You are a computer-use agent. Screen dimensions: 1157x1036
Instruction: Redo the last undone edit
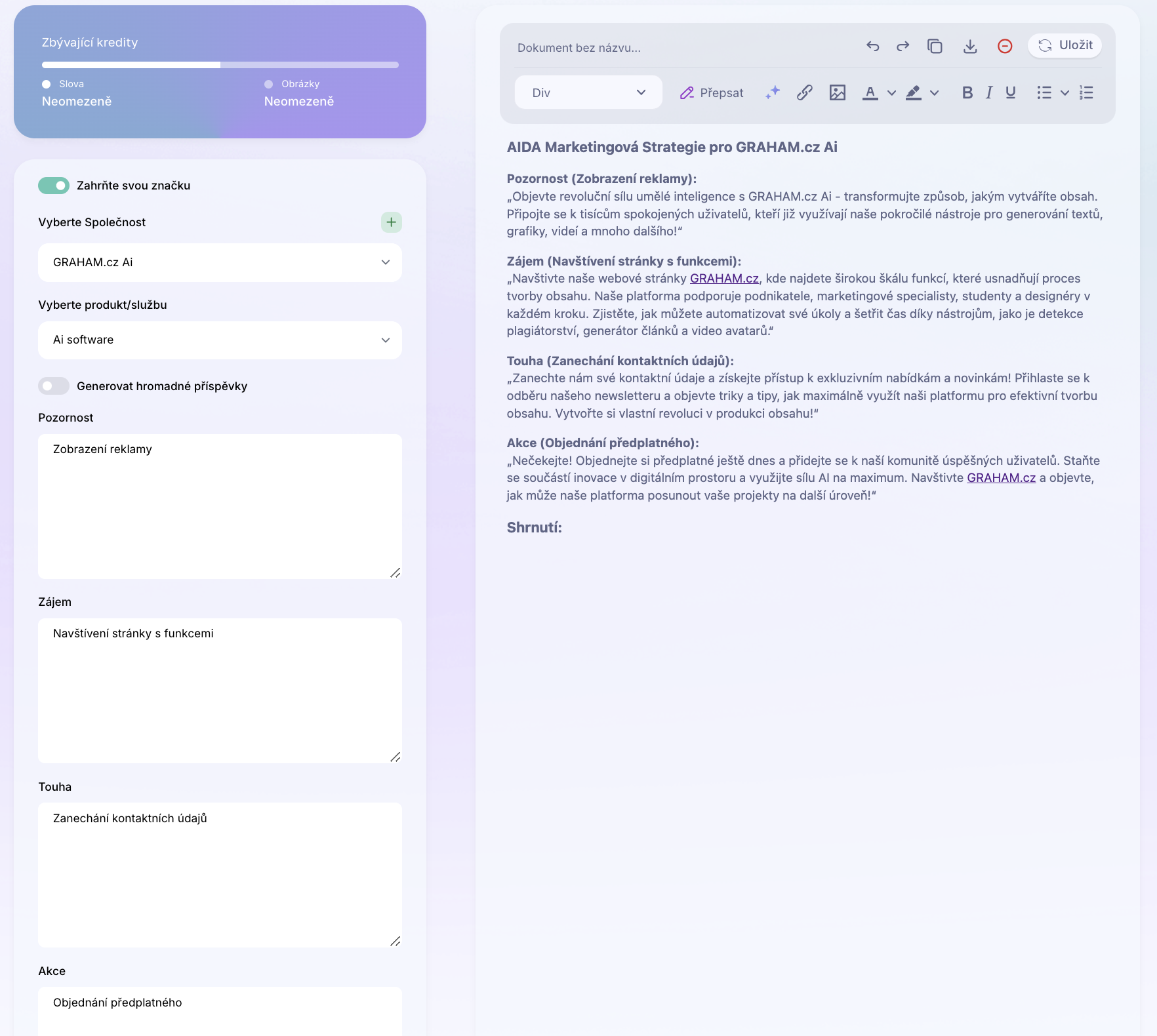903,46
